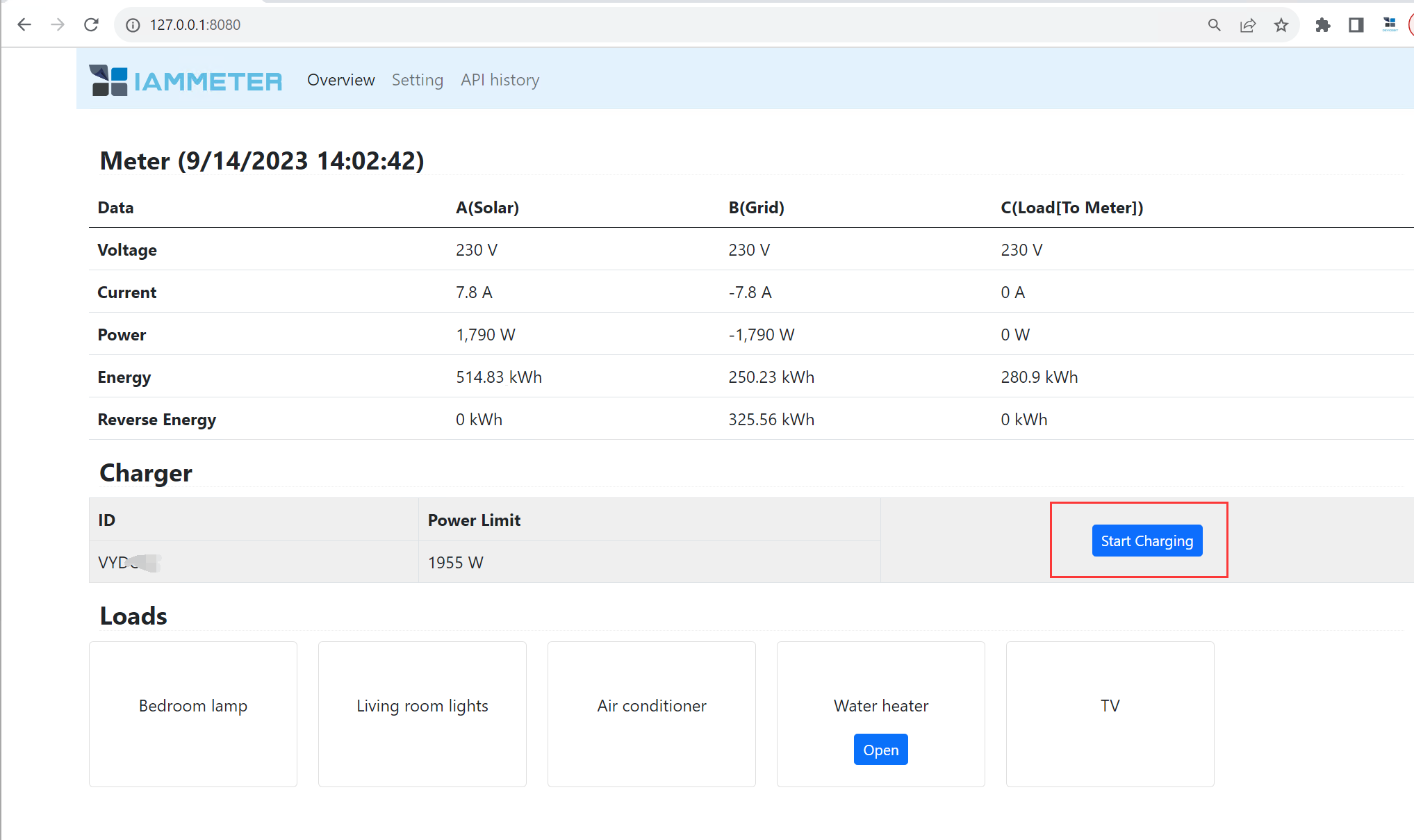Reload the page
Viewport: 1414px width, 840px height.
[x=91, y=25]
